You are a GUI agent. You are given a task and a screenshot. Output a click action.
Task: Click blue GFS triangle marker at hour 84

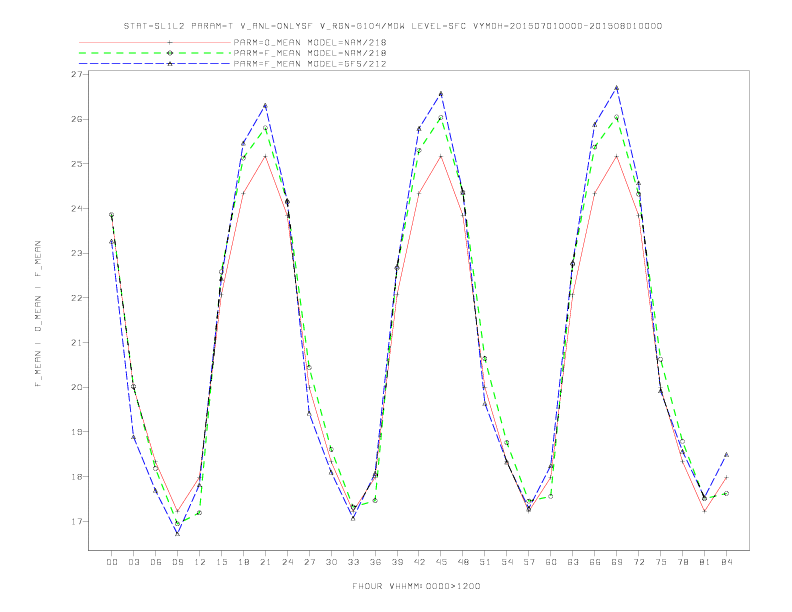click(726, 454)
